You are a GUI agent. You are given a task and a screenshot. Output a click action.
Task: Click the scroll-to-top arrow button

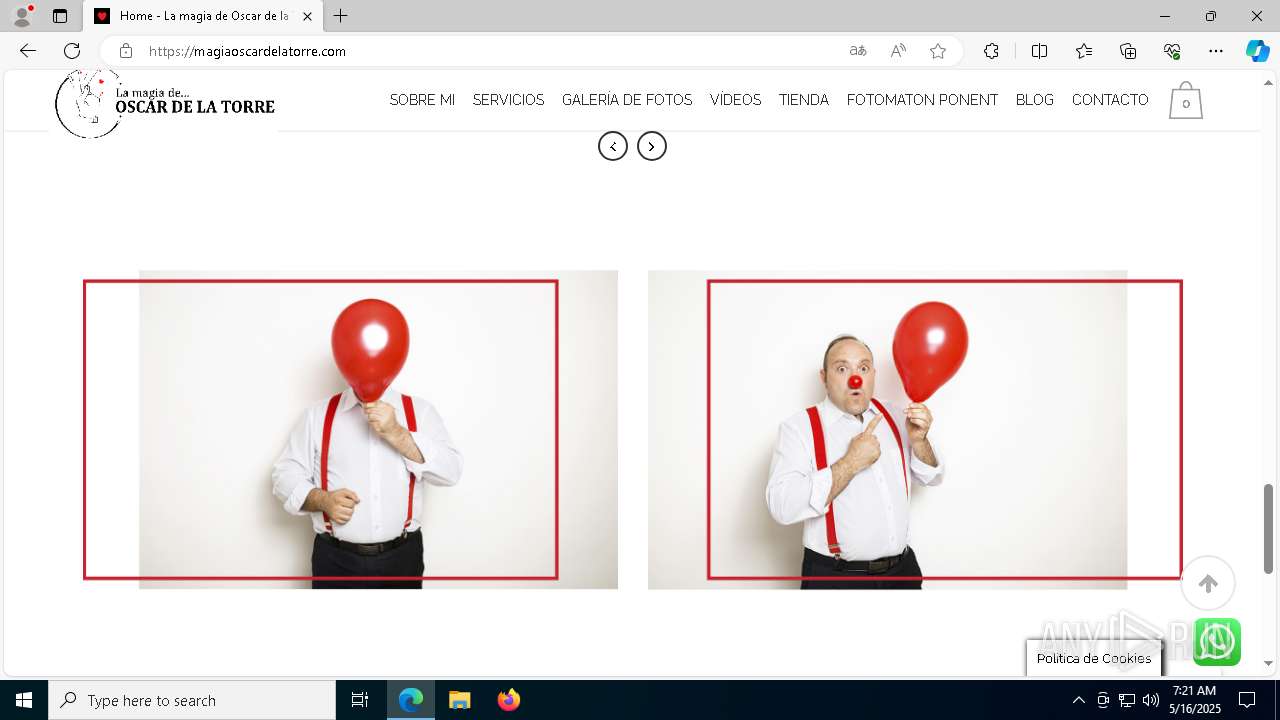(x=1208, y=583)
